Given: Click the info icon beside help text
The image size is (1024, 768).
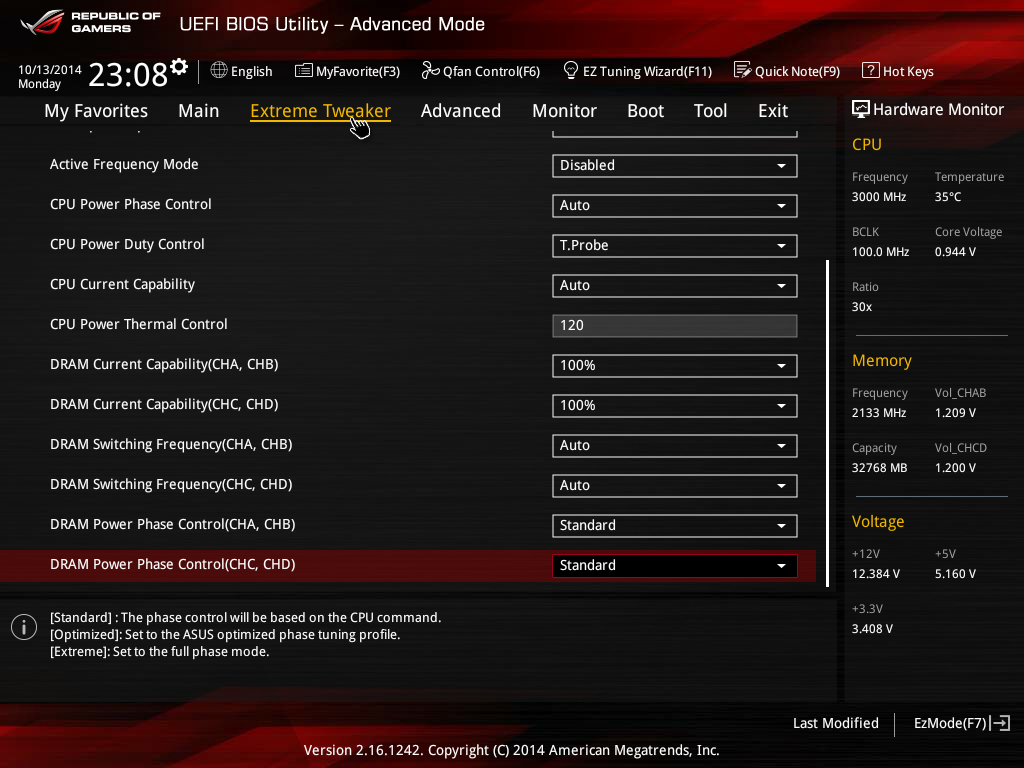Looking at the screenshot, I should 24,628.
